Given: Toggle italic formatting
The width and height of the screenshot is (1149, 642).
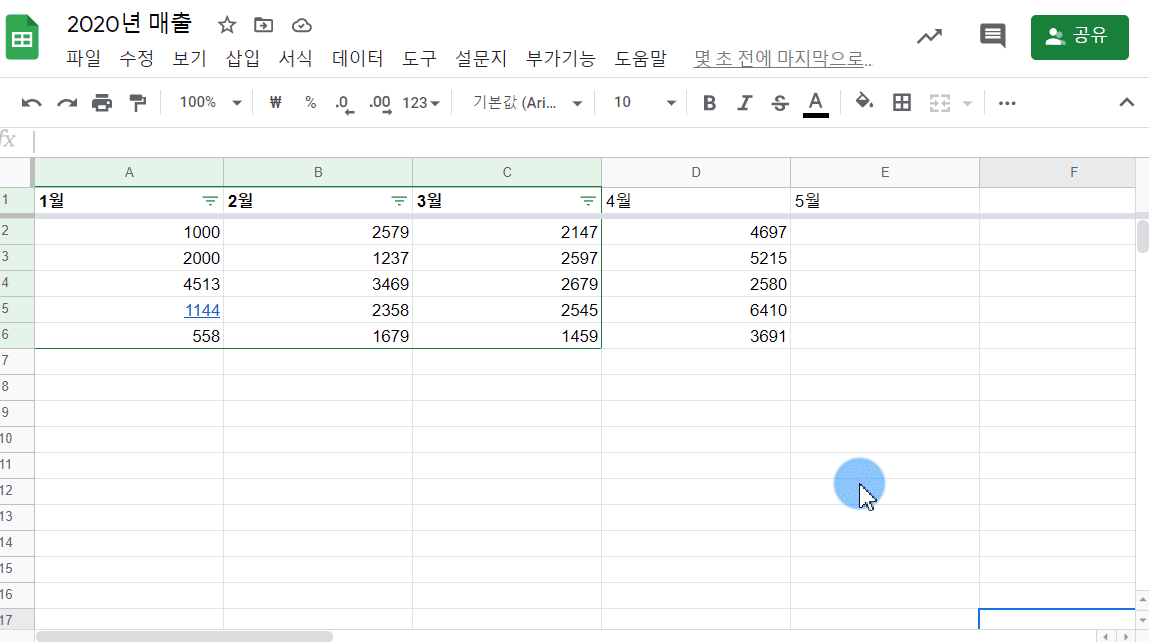Looking at the screenshot, I should point(745,103).
